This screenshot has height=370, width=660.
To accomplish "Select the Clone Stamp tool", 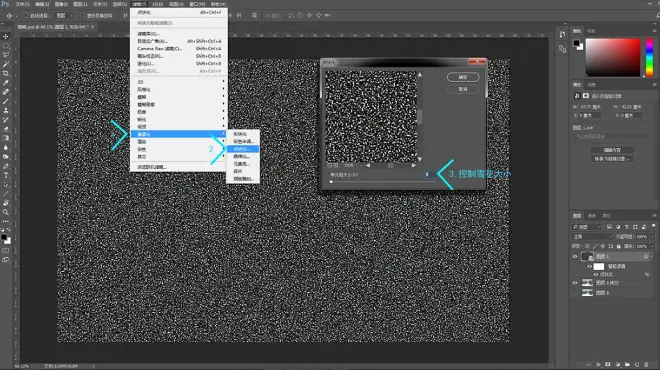I will pyautogui.click(x=6, y=110).
